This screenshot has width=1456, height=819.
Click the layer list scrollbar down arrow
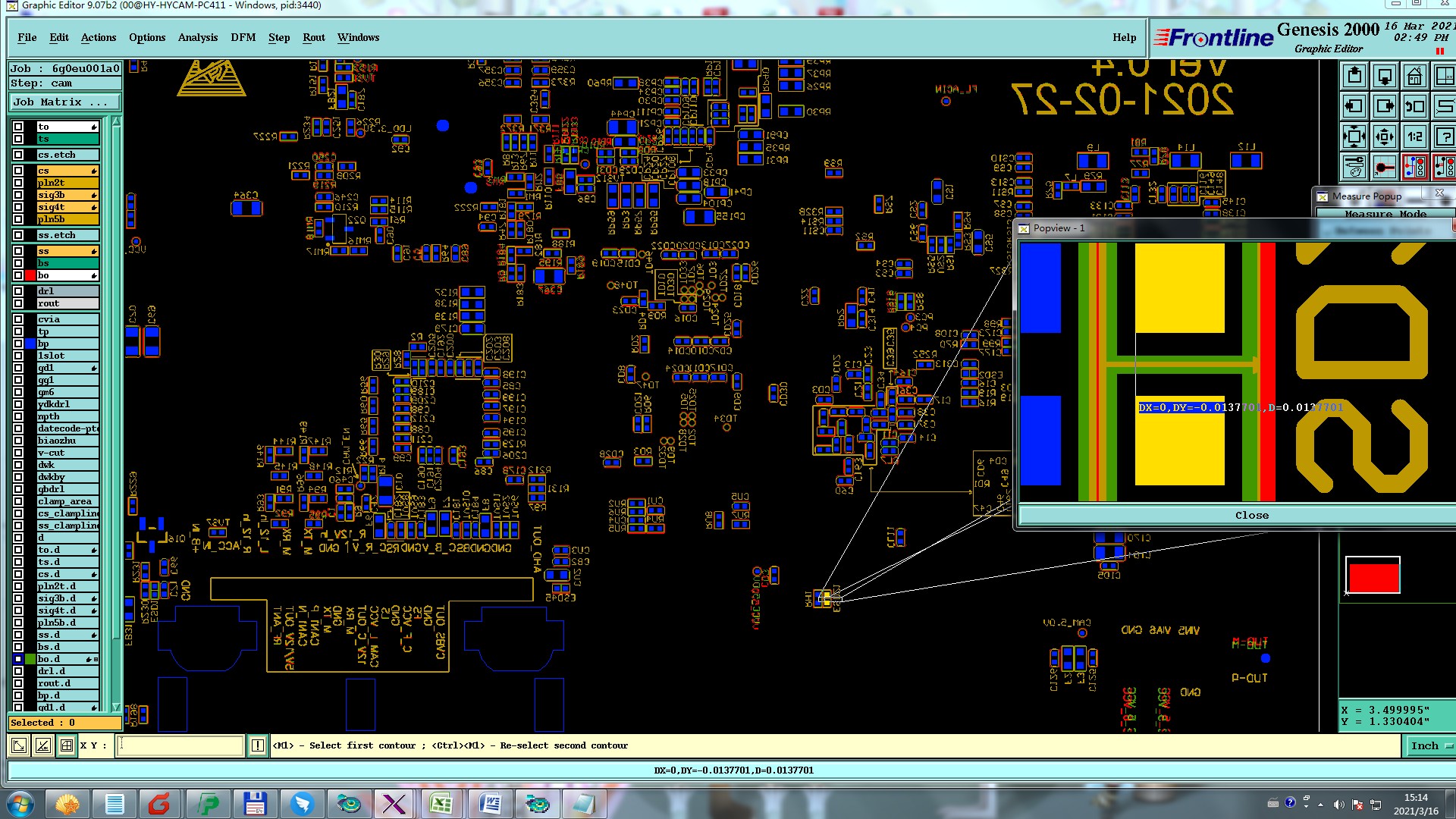(116, 706)
